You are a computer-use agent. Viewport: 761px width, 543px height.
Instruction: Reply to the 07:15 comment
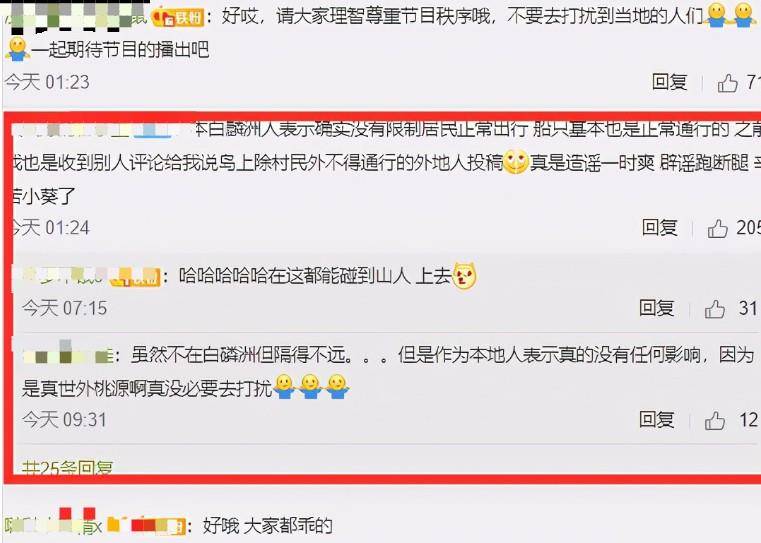(x=657, y=308)
